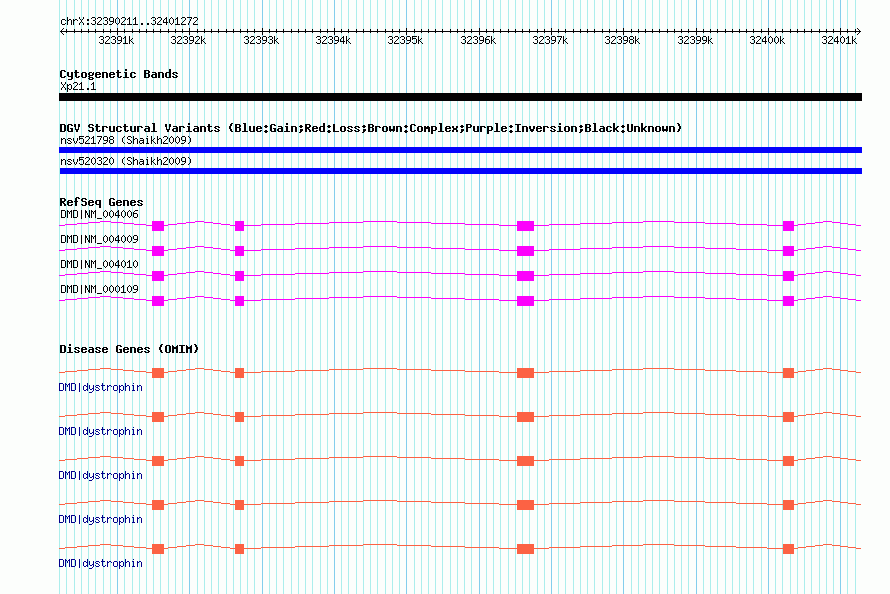Click the nsv521798 (Shaikh2009) variant label
Viewport: 890px width, 594px height.
[x=126, y=140]
